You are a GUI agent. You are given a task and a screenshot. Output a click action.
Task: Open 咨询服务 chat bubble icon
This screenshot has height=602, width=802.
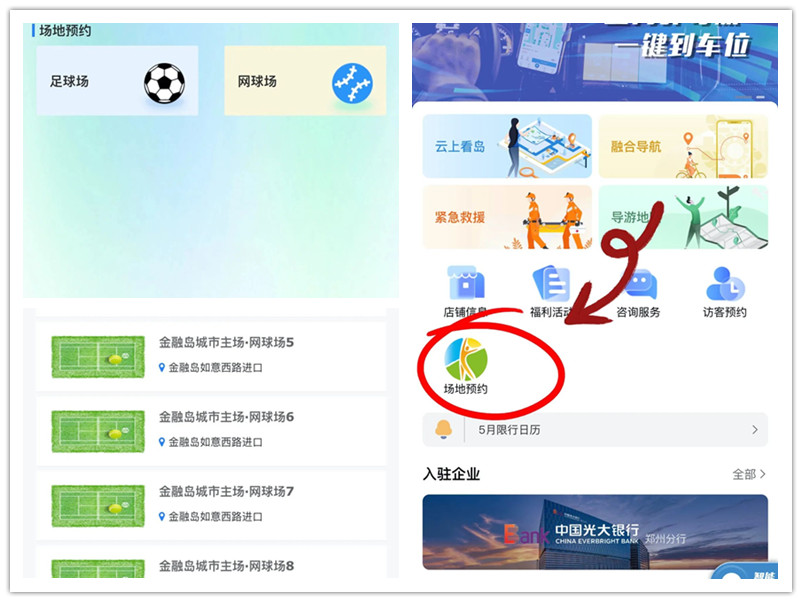tap(638, 284)
